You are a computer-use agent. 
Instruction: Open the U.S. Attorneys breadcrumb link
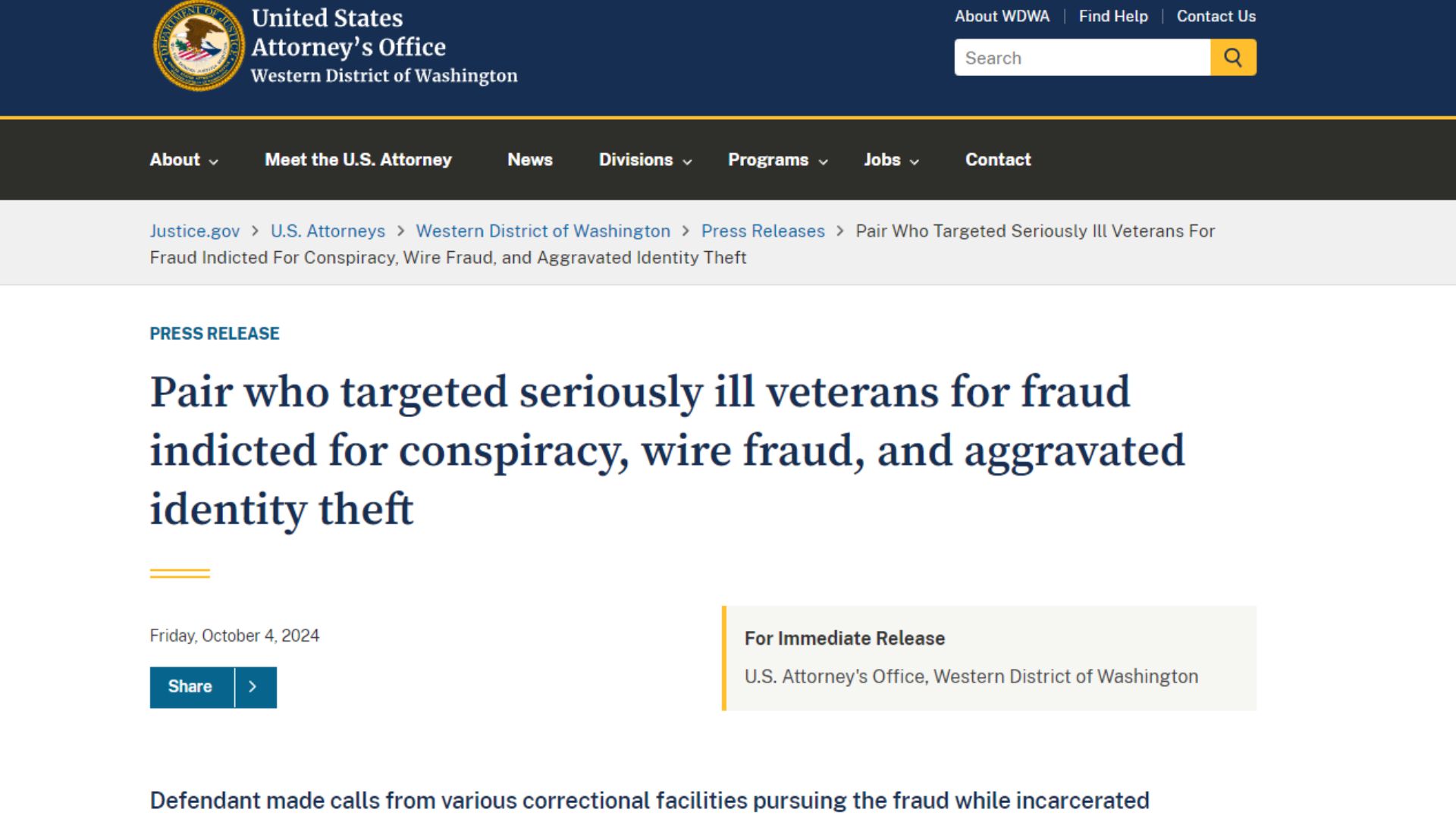click(328, 231)
